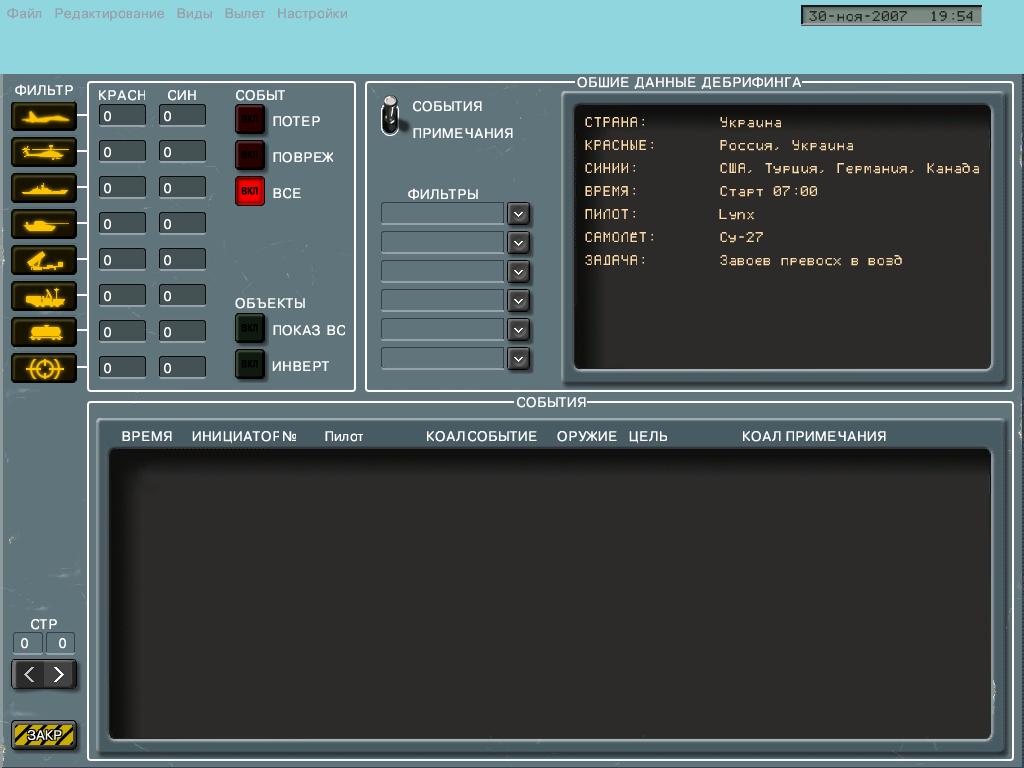Click the left СТР page number field
The image size is (1024, 768).
coord(27,643)
